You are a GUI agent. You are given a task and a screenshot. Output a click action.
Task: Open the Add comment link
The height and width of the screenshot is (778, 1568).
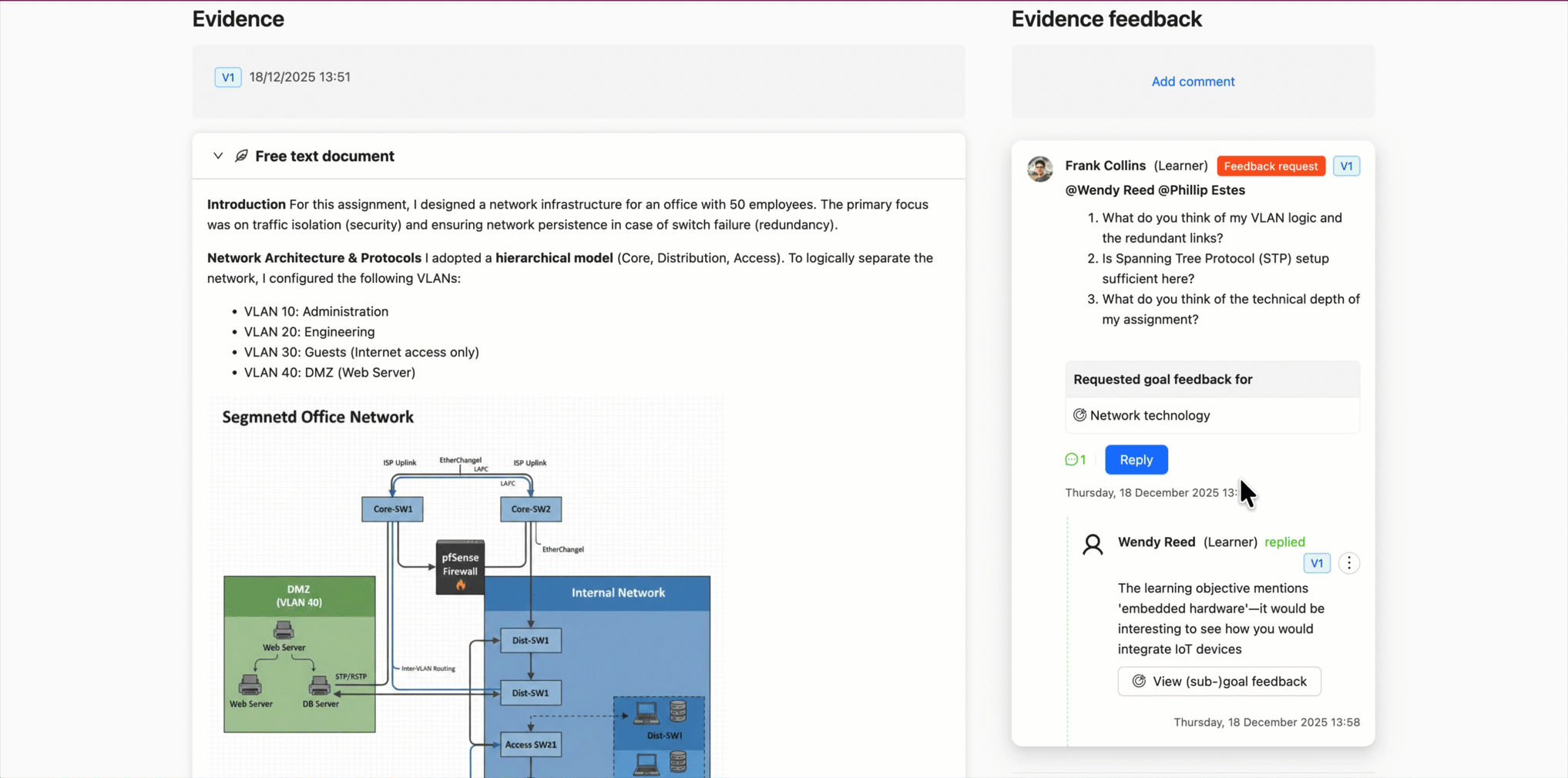tap(1192, 82)
